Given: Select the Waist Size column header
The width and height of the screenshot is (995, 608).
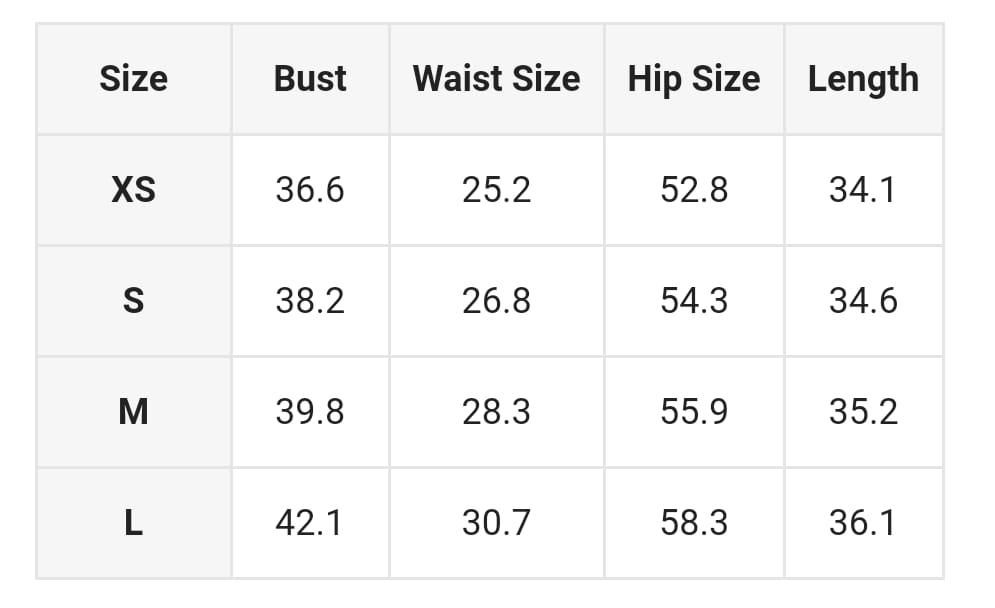Looking at the screenshot, I should pos(496,79).
